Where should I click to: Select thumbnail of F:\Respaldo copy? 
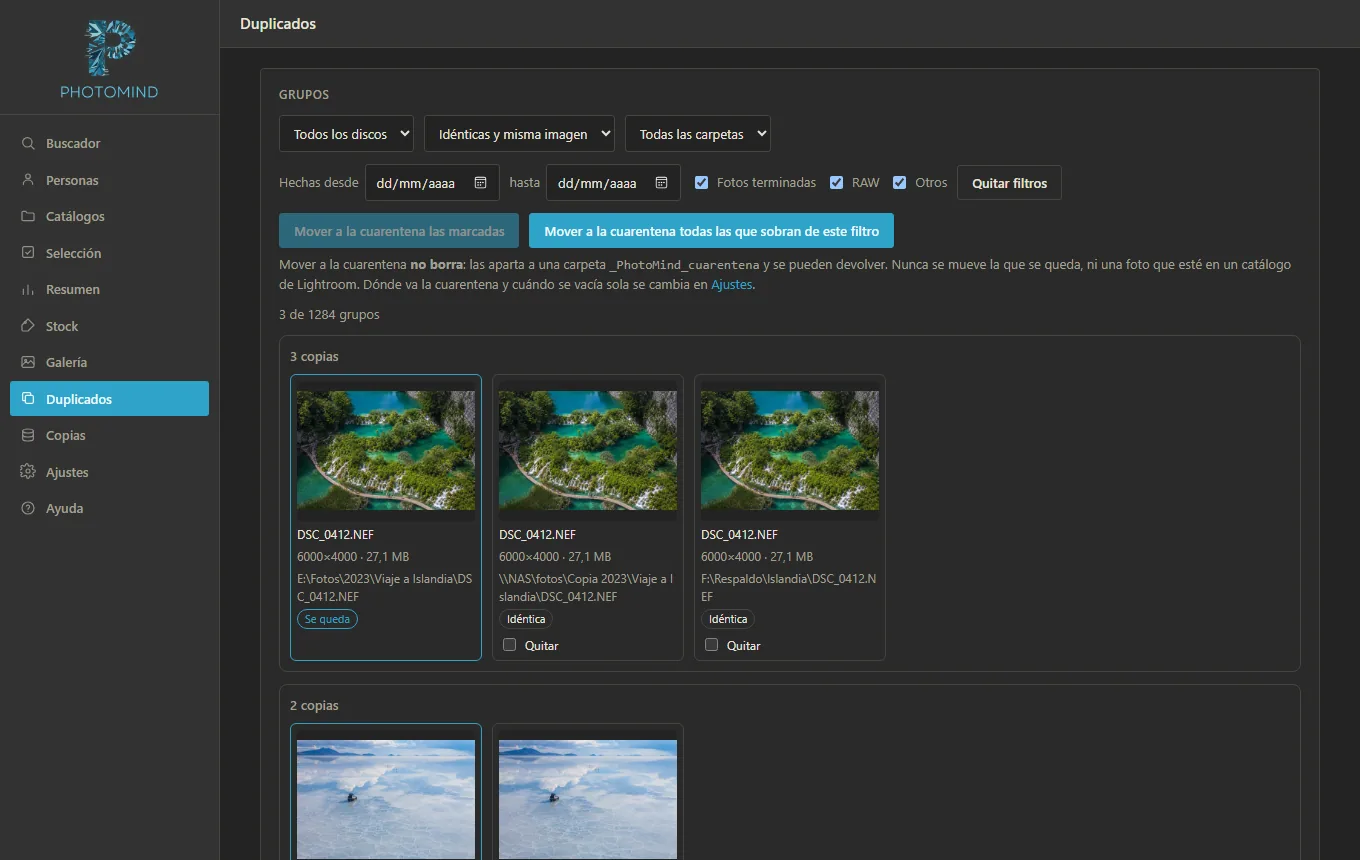coord(790,450)
